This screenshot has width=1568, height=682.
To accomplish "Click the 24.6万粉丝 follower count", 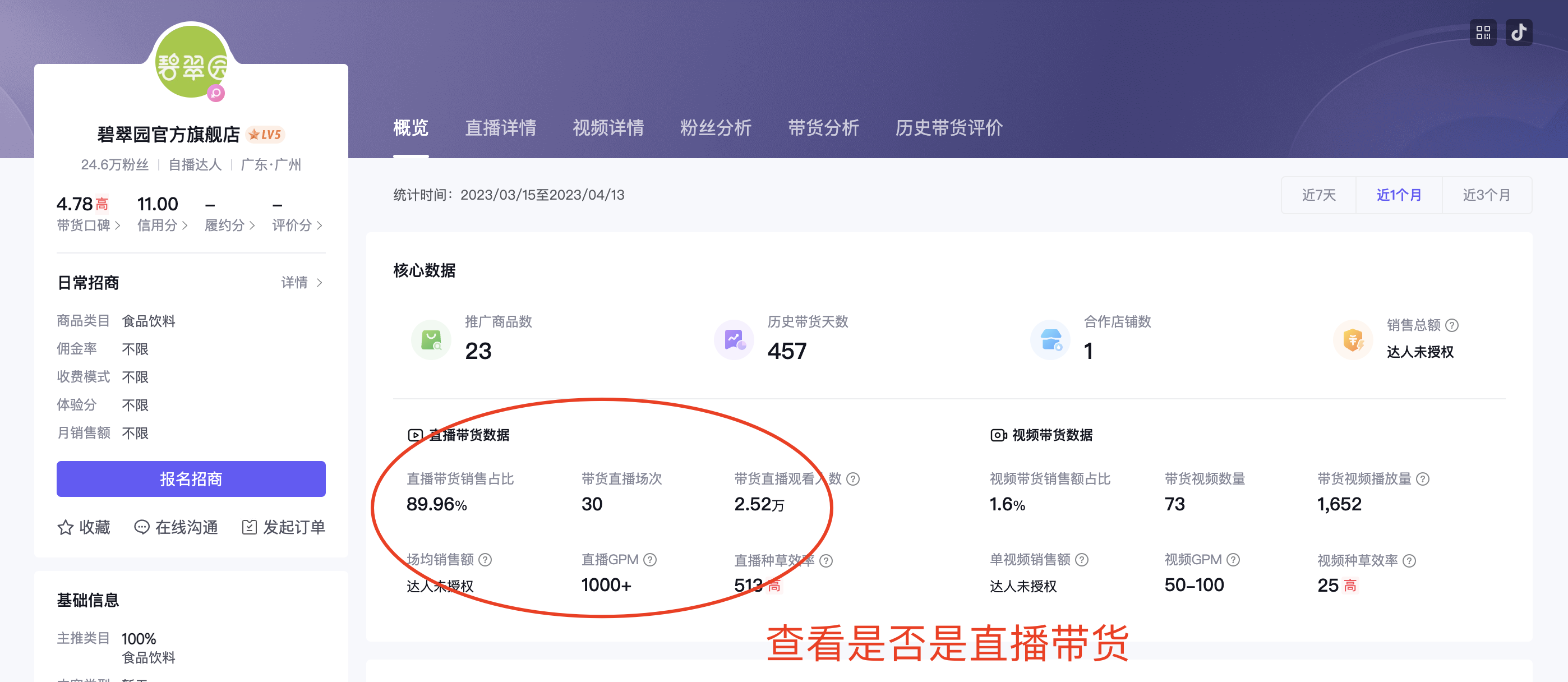I will pyautogui.click(x=114, y=165).
